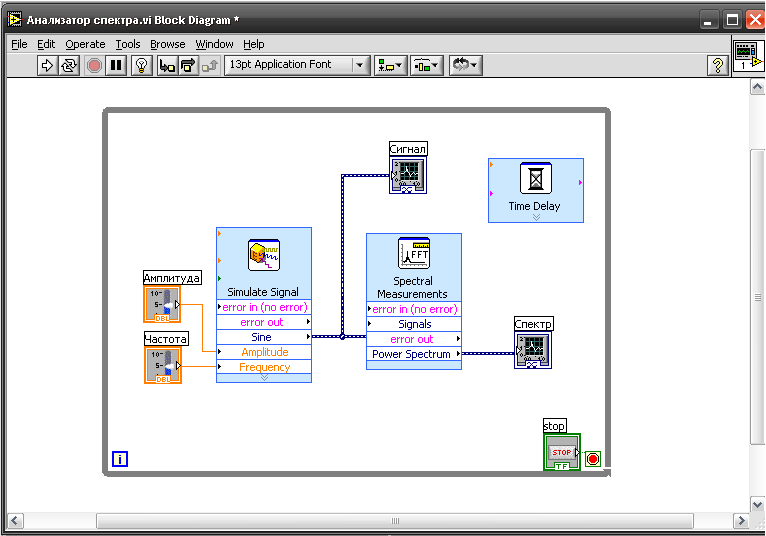Click the stop label
Viewport: 766px width, 536px height.
click(554, 426)
